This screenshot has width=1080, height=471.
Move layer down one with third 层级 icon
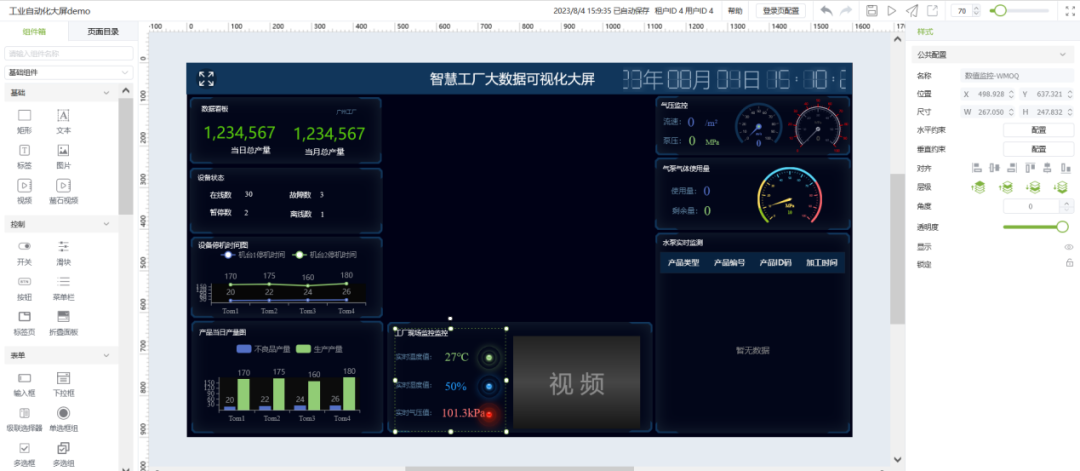pyautogui.click(x=1033, y=187)
